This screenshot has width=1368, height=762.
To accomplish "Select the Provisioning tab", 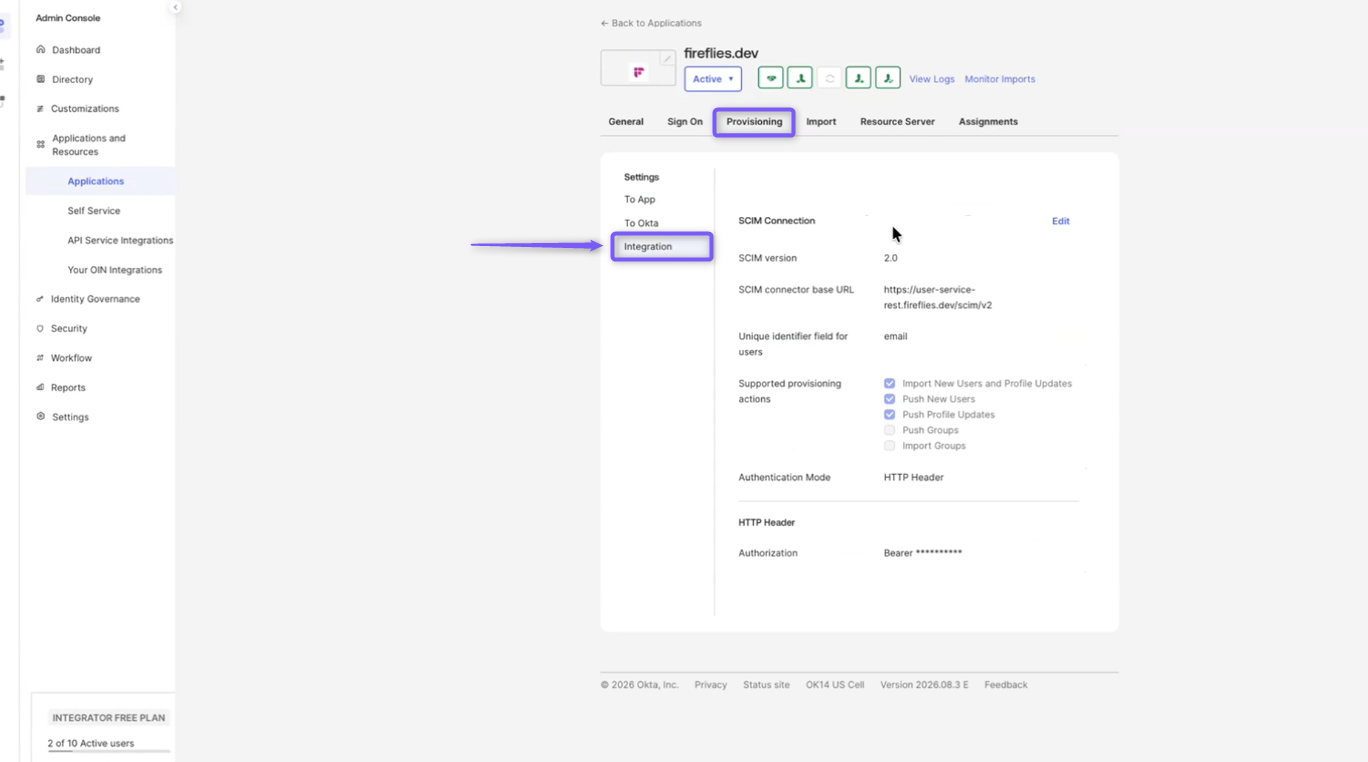I will point(754,122).
